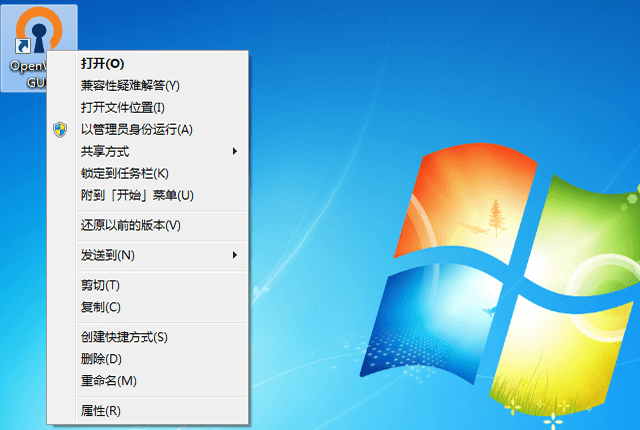Click 重命名(M) to rename

148,381
